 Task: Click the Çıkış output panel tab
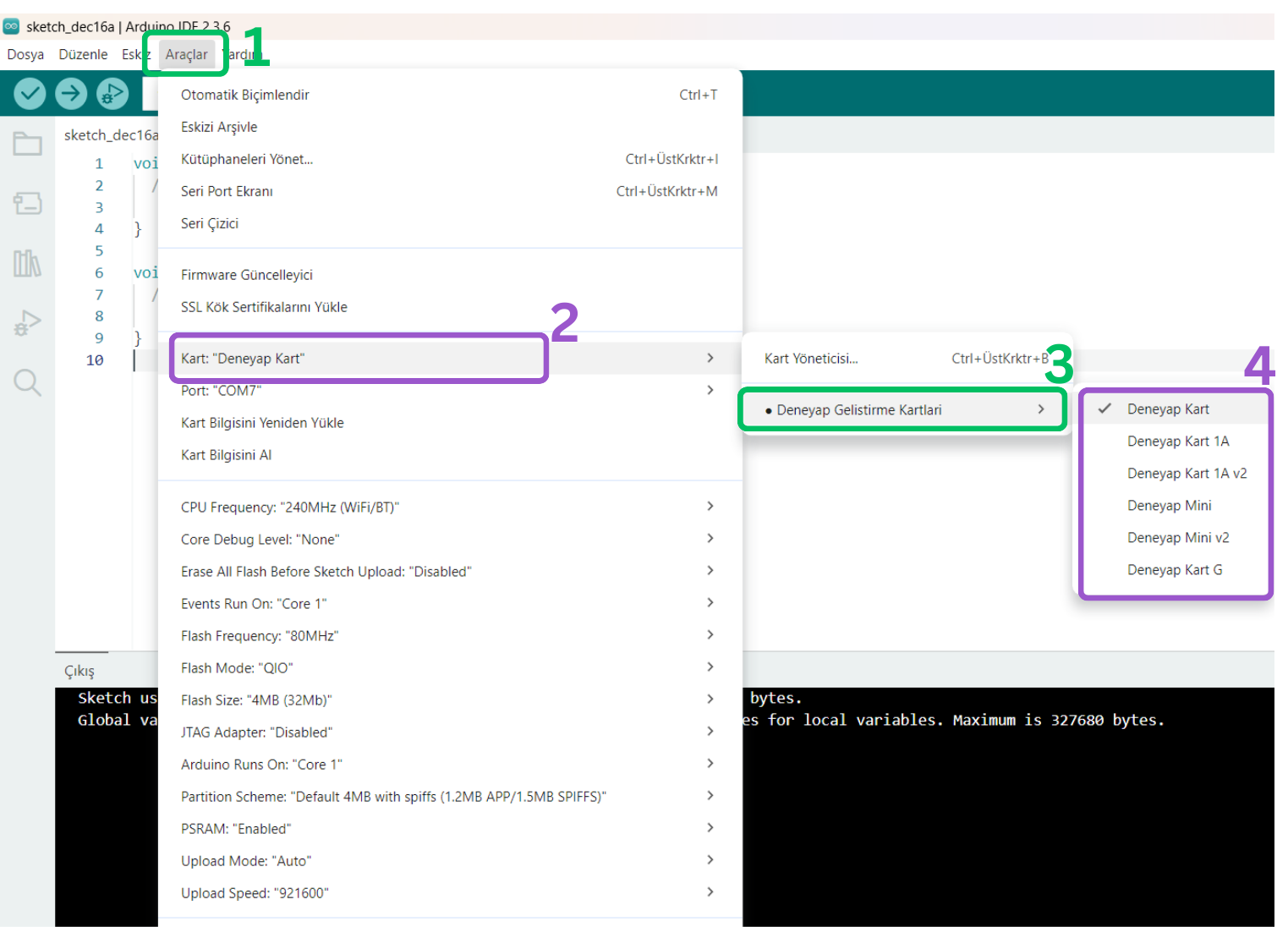79,671
